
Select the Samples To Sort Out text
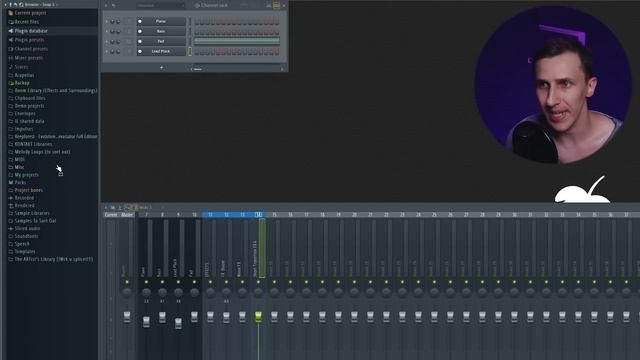36,221
